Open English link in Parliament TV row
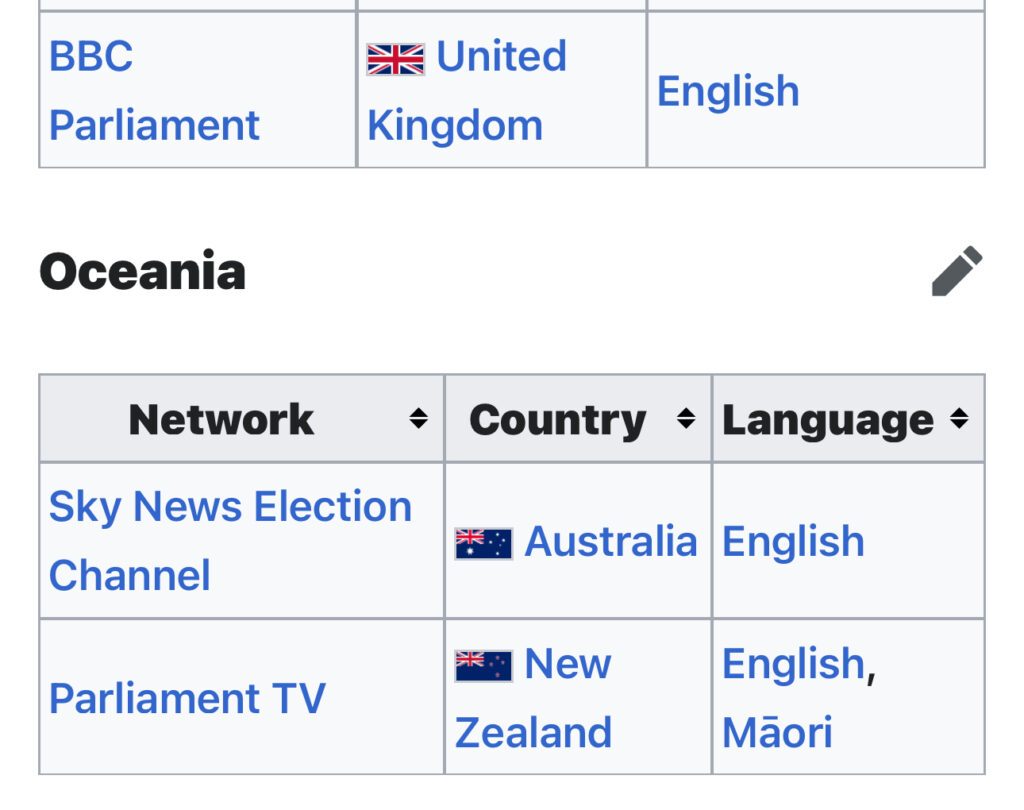Image resolution: width=1024 pixels, height=810 pixels. pos(793,664)
